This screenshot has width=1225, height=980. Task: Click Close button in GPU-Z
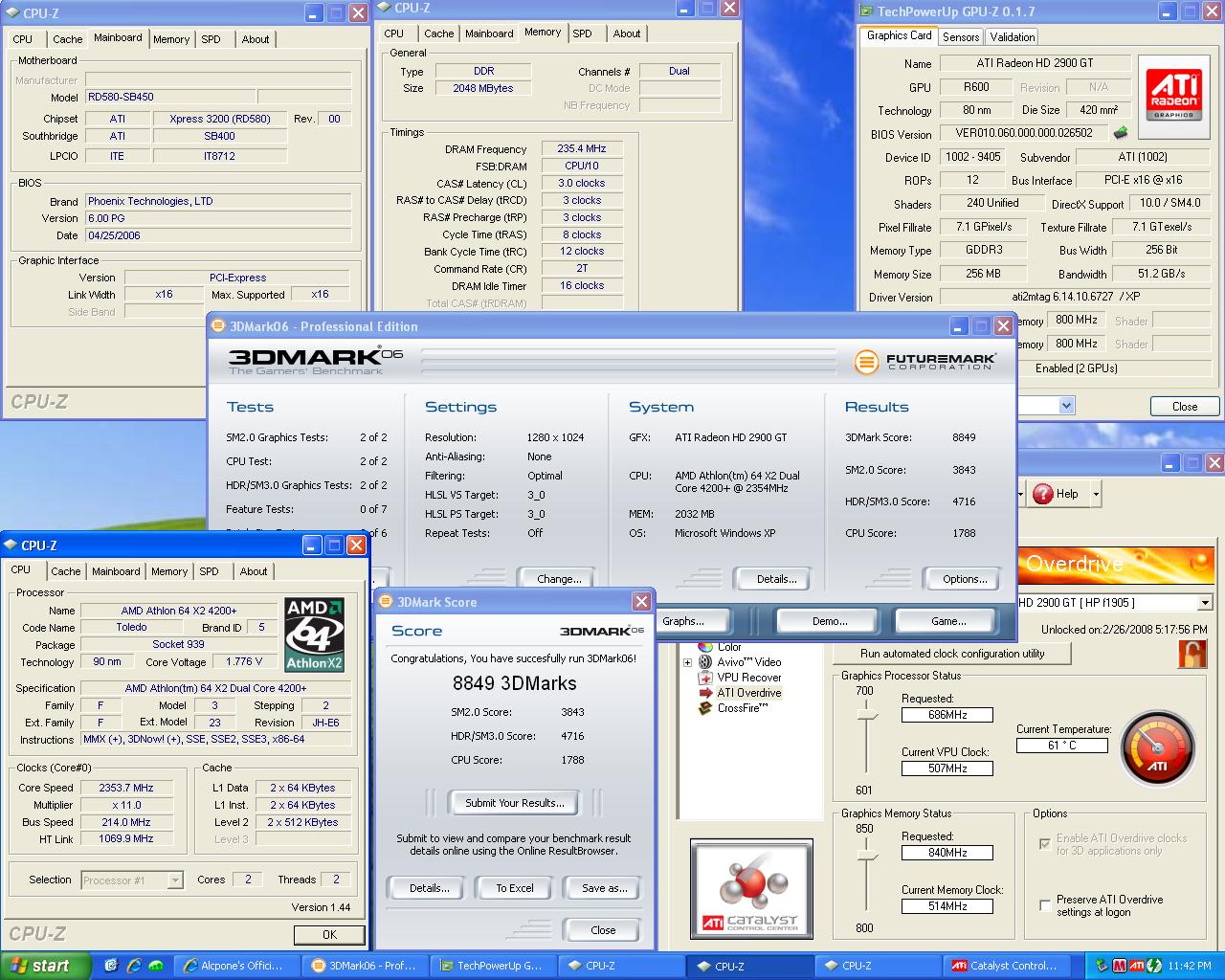click(x=1185, y=406)
